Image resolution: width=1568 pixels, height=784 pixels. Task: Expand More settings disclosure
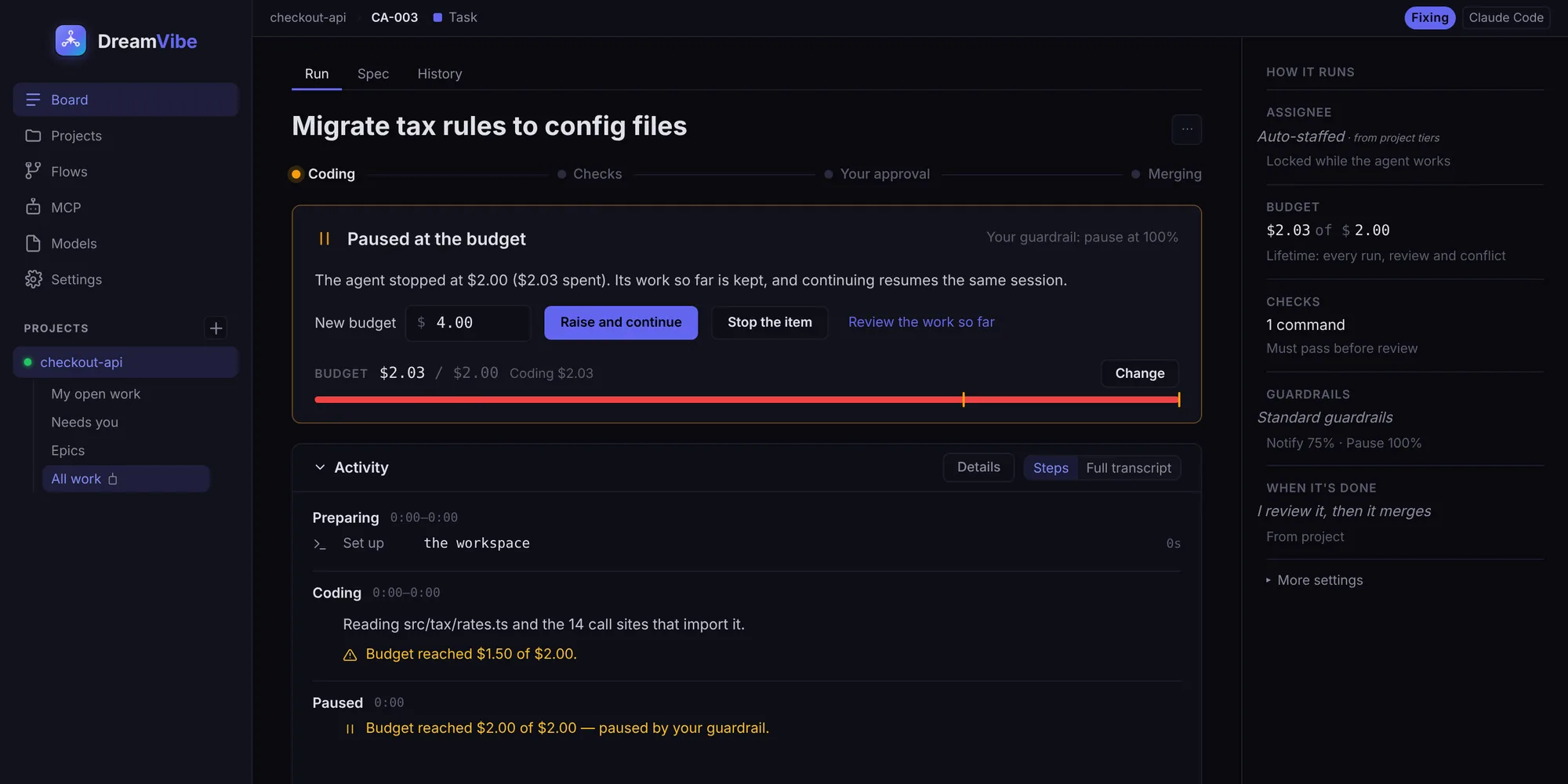click(1315, 580)
